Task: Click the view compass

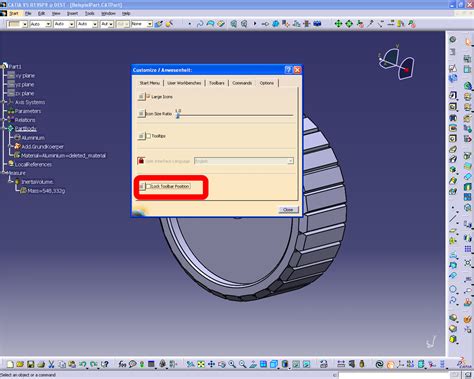Action: (x=397, y=63)
